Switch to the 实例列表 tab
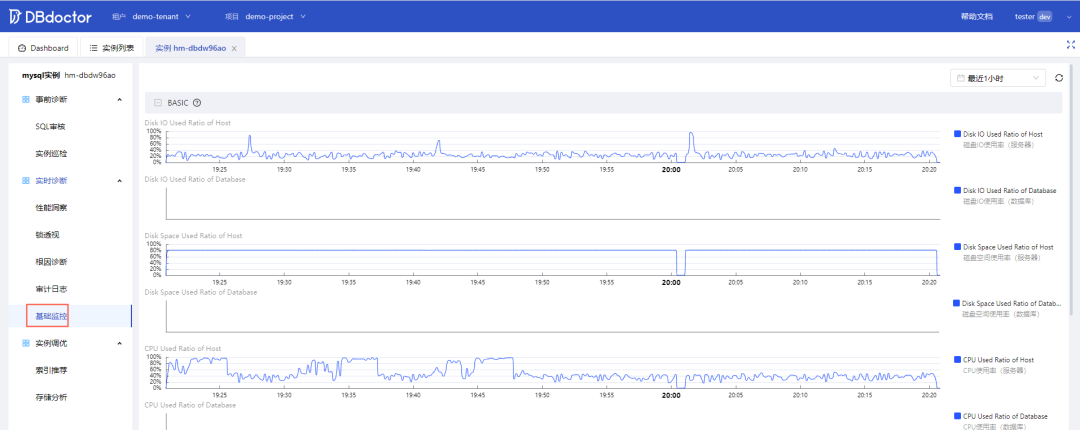The image size is (1080, 430). [112, 48]
